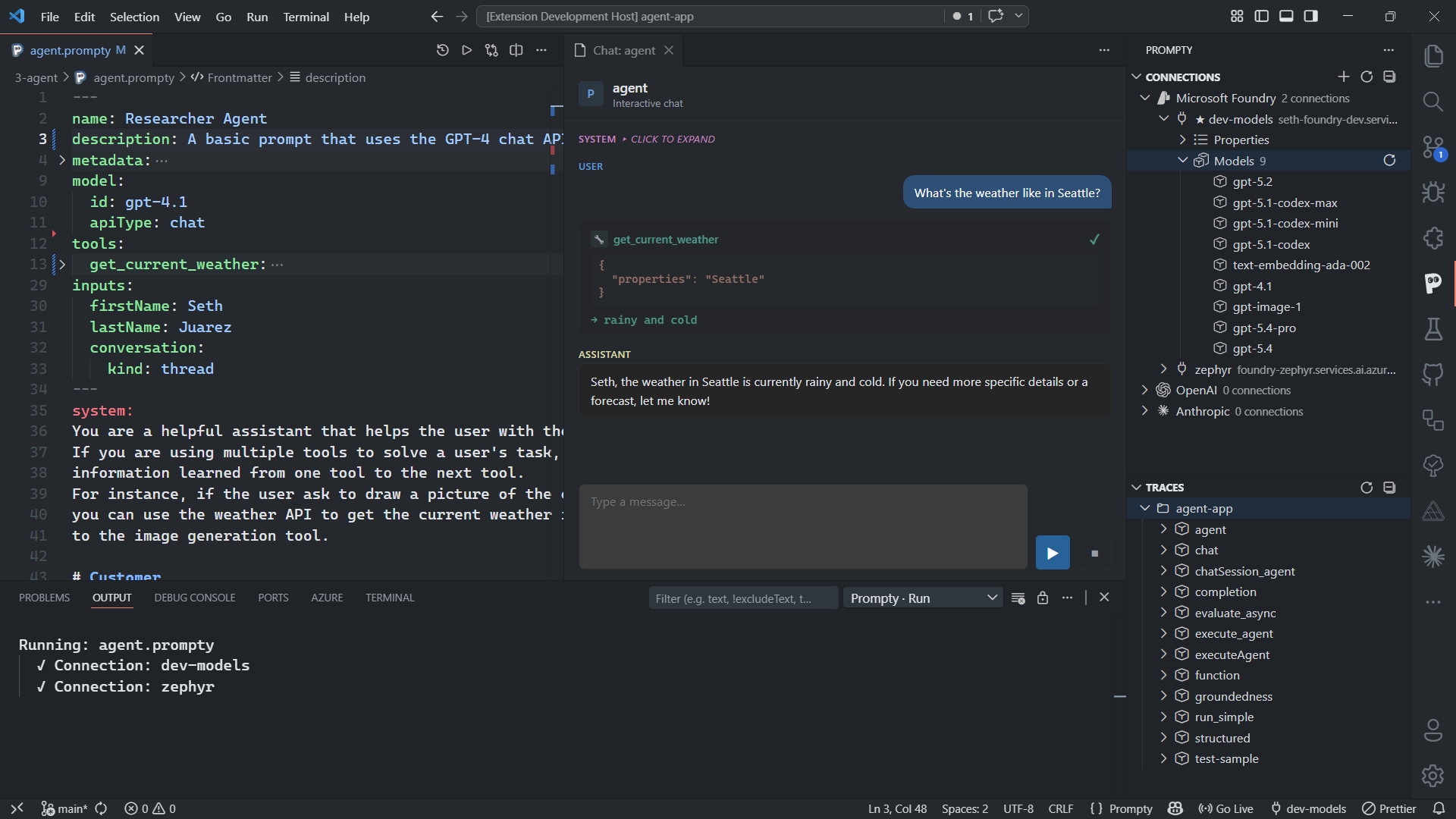Screen dimensions: 1456x819
Task: Toggle the primary sidebar layout button
Action: (1261, 16)
